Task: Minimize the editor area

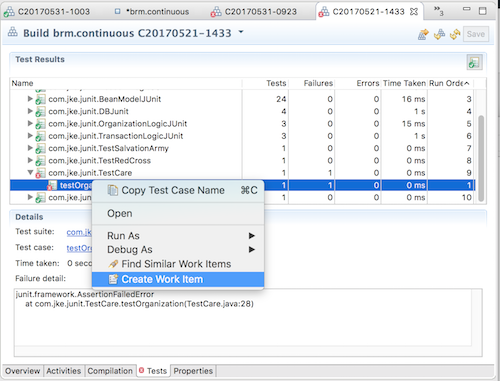Action: click(x=467, y=9)
